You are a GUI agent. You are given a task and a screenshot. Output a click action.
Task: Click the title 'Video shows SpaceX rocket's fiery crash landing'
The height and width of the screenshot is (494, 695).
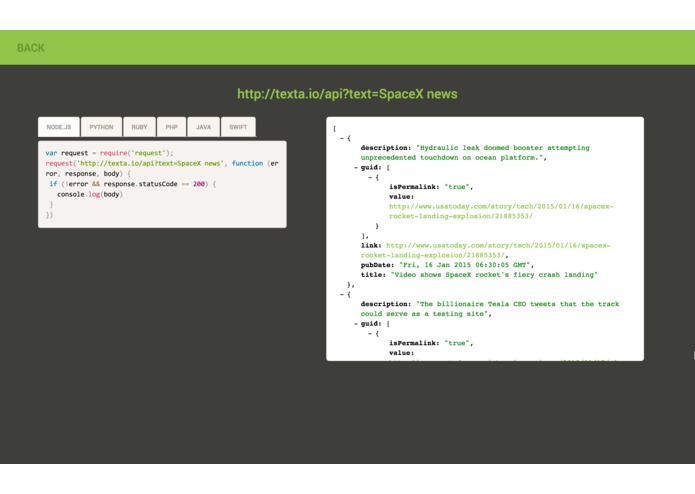(494, 275)
